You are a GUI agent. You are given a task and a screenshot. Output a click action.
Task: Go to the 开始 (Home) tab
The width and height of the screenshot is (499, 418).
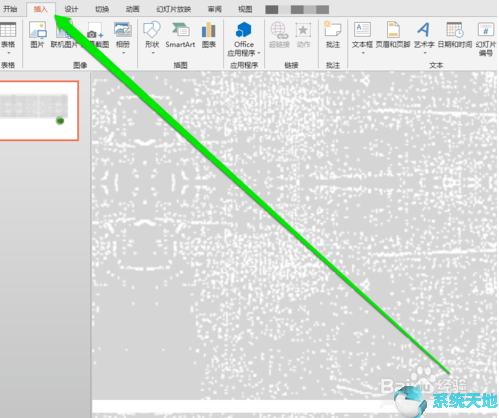[10, 9]
